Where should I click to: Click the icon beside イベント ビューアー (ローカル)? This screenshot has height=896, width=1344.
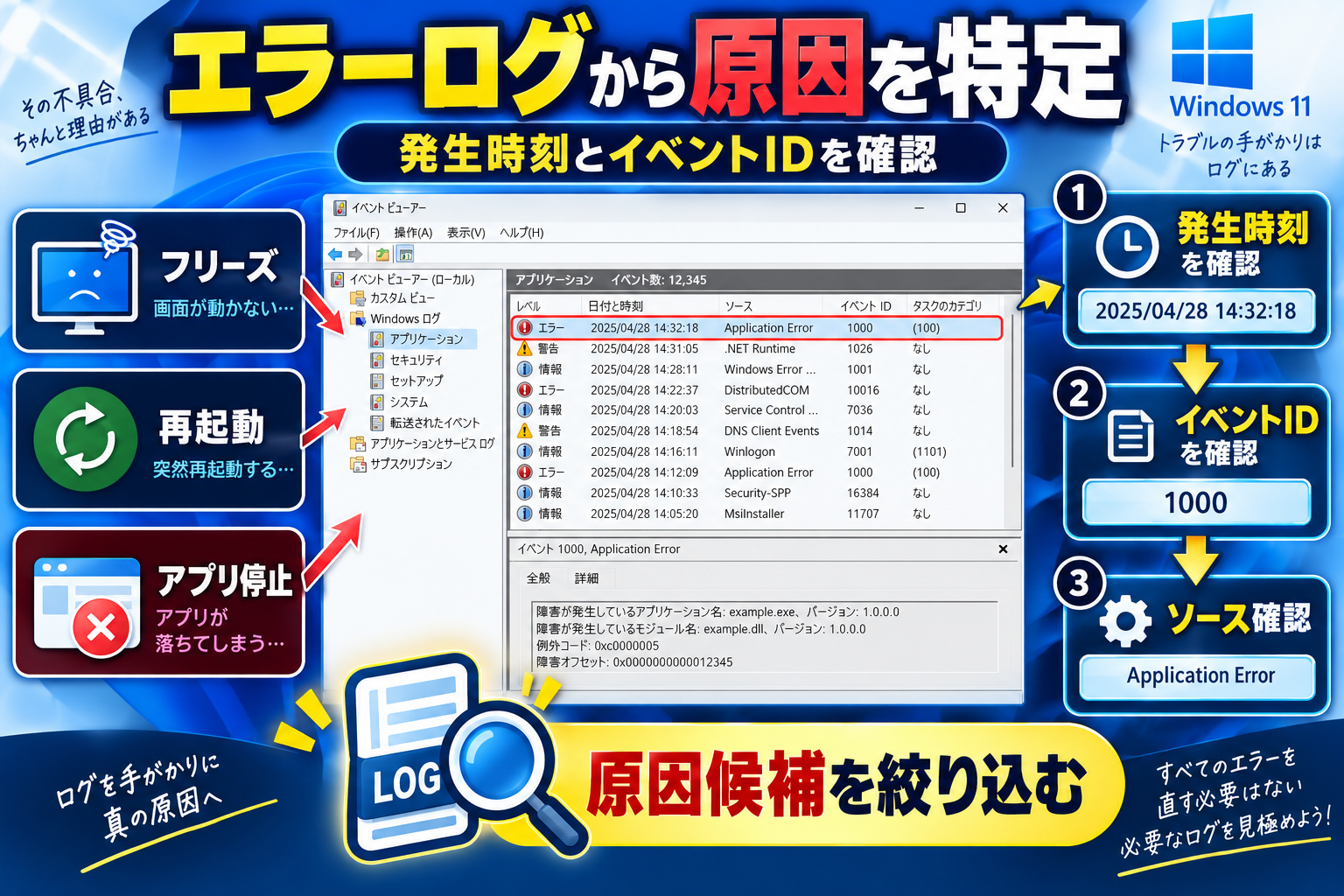338,279
